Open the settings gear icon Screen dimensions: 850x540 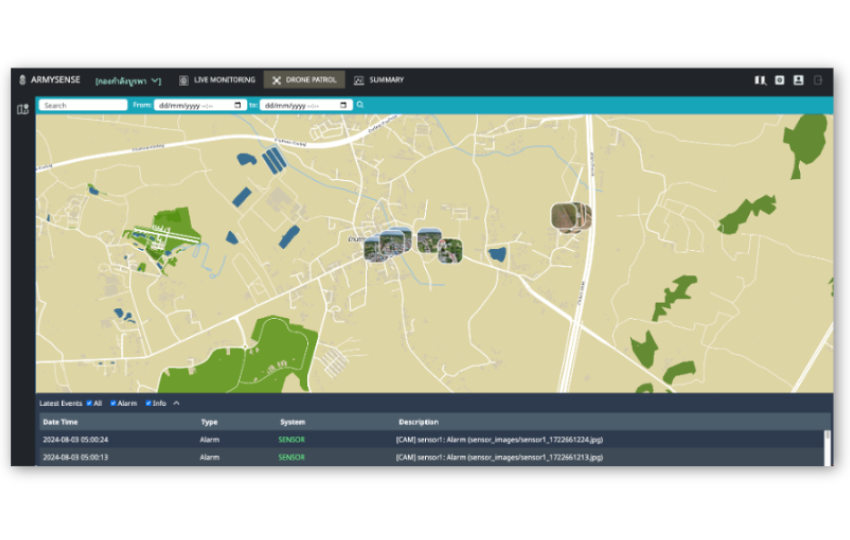coord(779,80)
